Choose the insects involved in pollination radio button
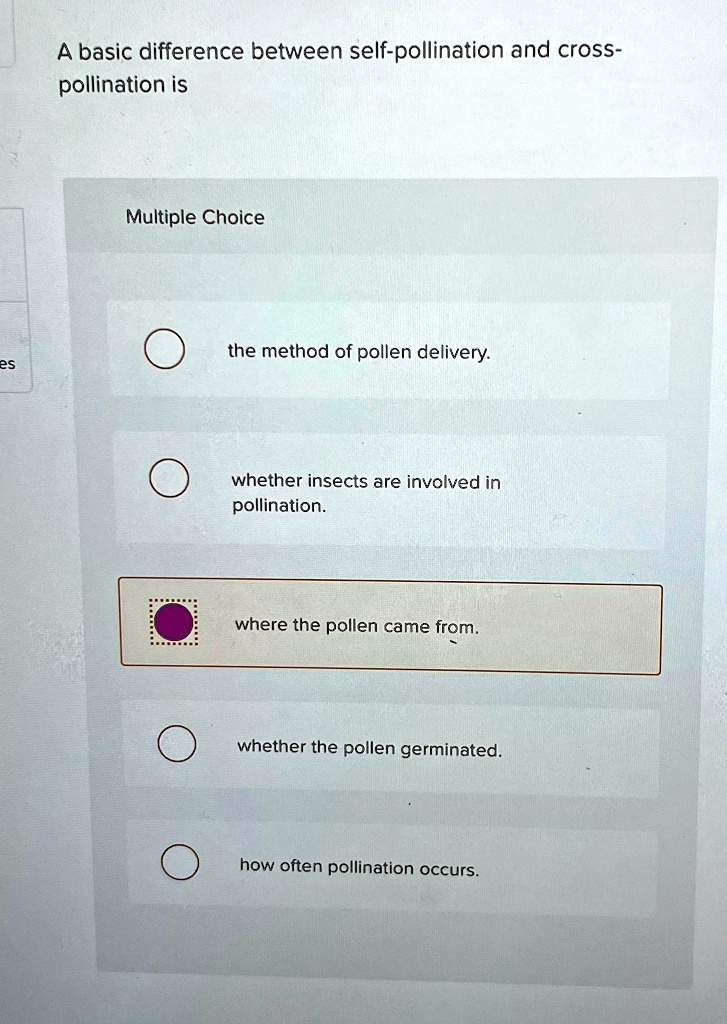Screen dimensions: 727x1024 (x=168, y=479)
